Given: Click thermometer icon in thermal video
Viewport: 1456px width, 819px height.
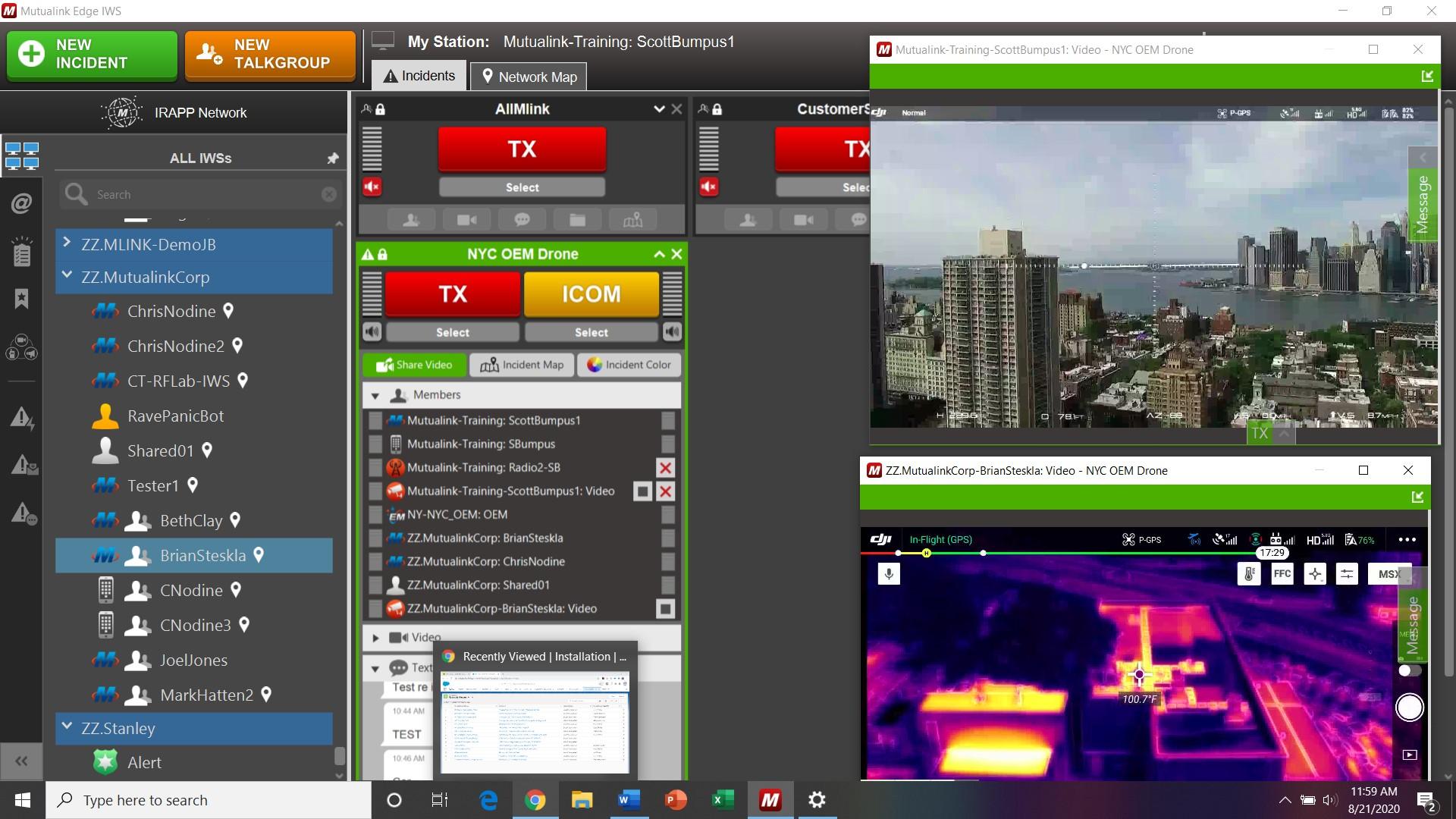Looking at the screenshot, I should [x=1249, y=574].
